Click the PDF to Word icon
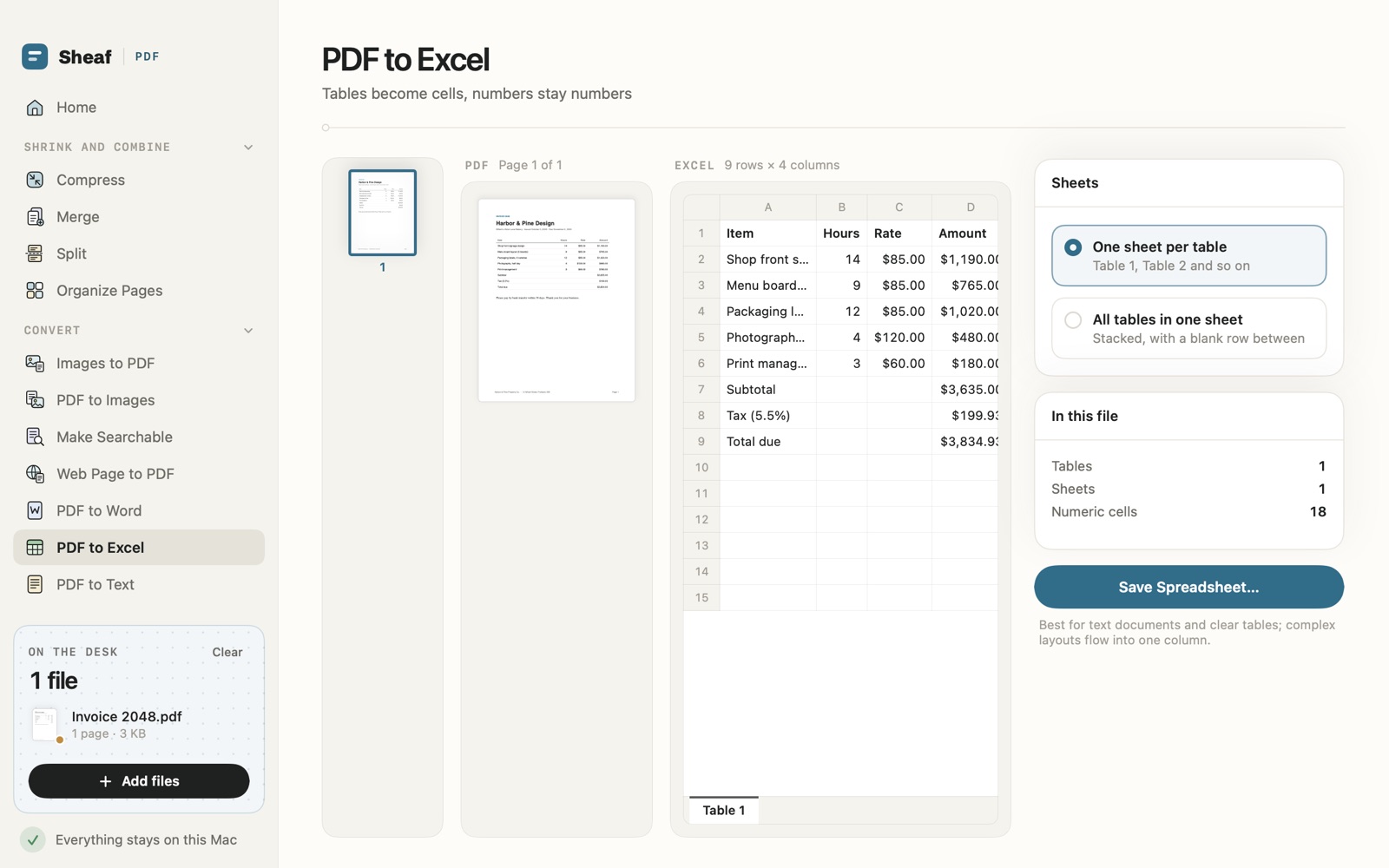The width and height of the screenshot is (1389, 868). 35,510
